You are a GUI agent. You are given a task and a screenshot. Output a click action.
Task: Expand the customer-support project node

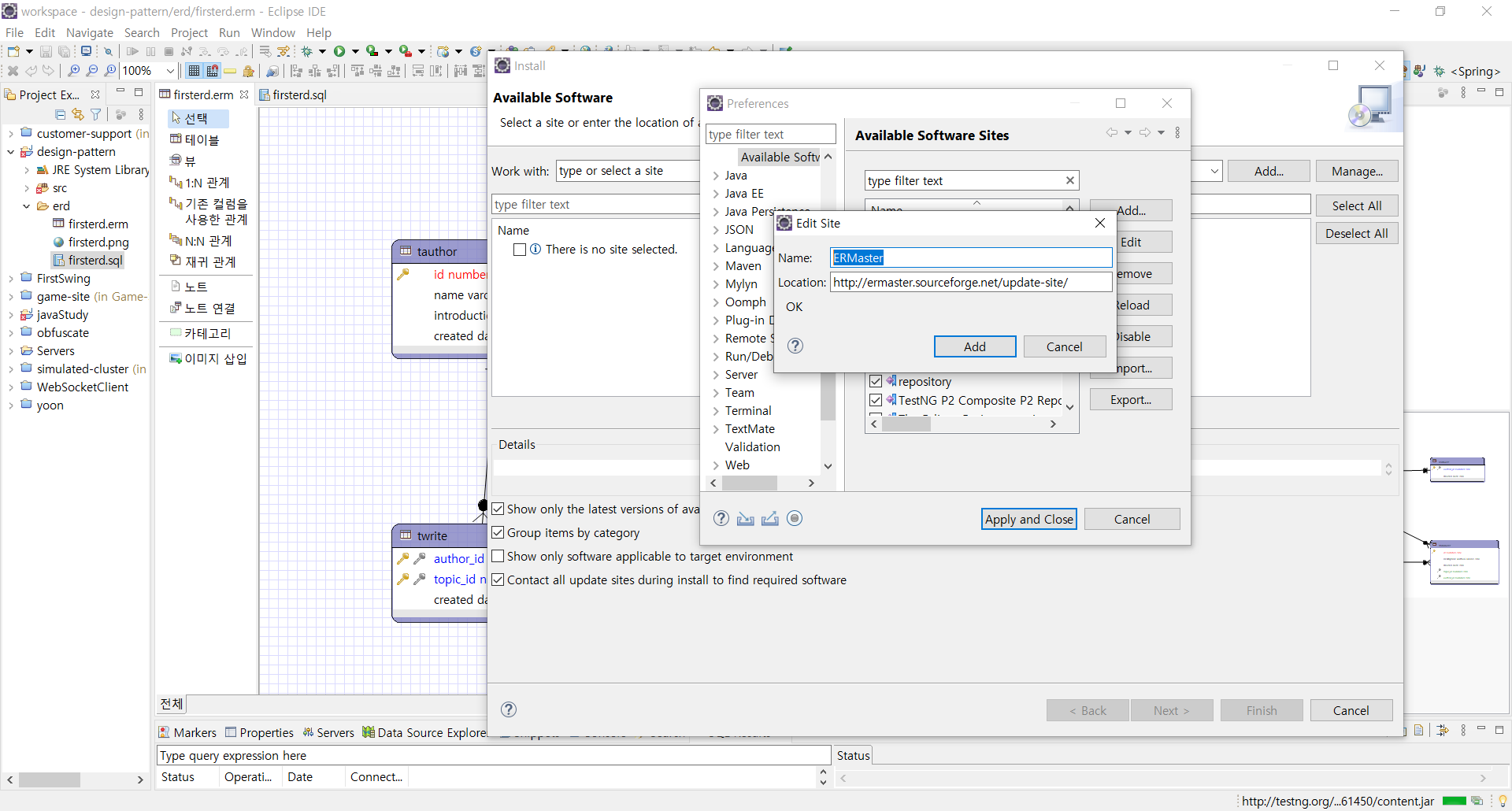coord(11,134)
